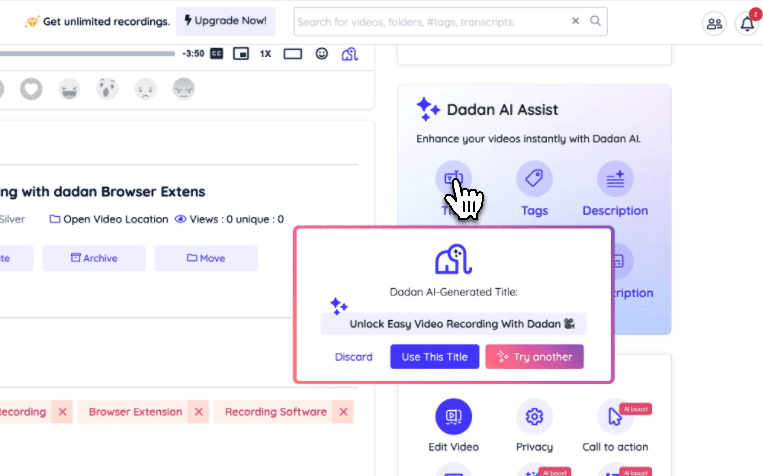React with the heart emoji
Image resolution: width=763 pixels, height=476 pixels.
(31, 89)
